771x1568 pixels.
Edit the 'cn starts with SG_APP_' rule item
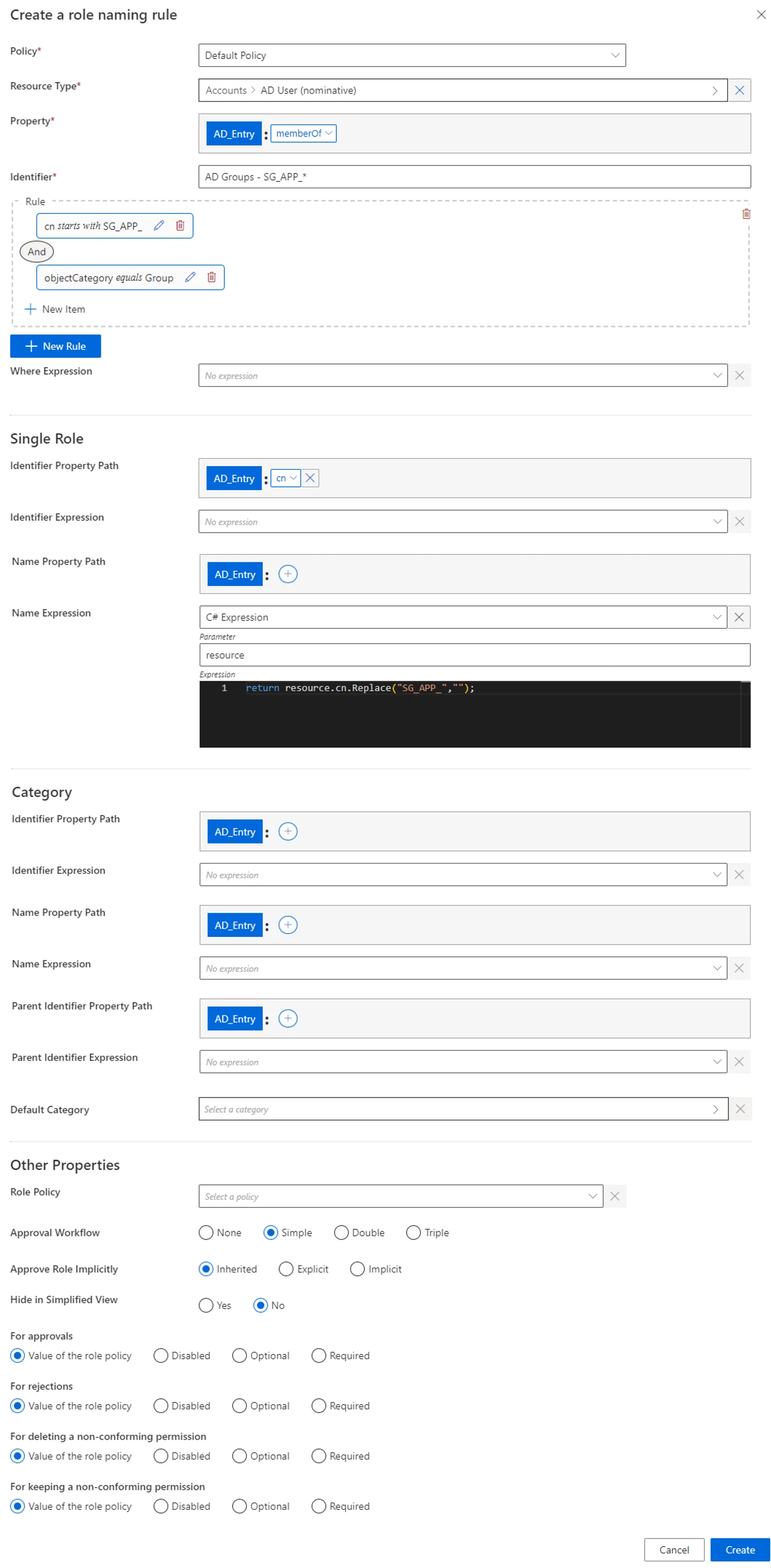[159, 226]
